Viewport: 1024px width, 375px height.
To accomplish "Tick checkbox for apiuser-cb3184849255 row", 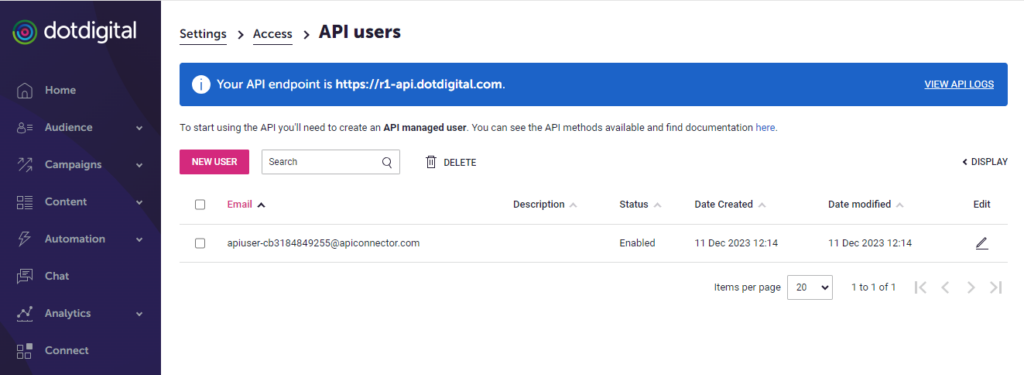I will click(200, 243).
